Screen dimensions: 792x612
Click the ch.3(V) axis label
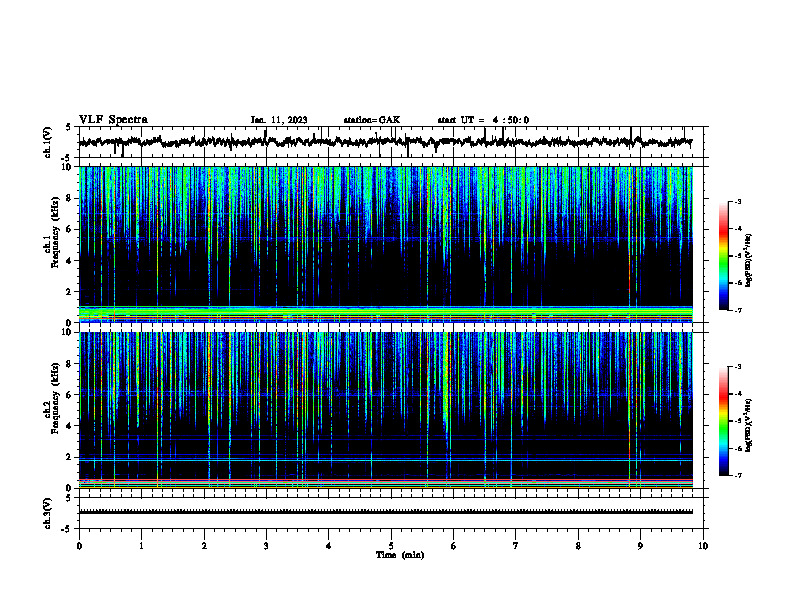[x=47, y=513]
